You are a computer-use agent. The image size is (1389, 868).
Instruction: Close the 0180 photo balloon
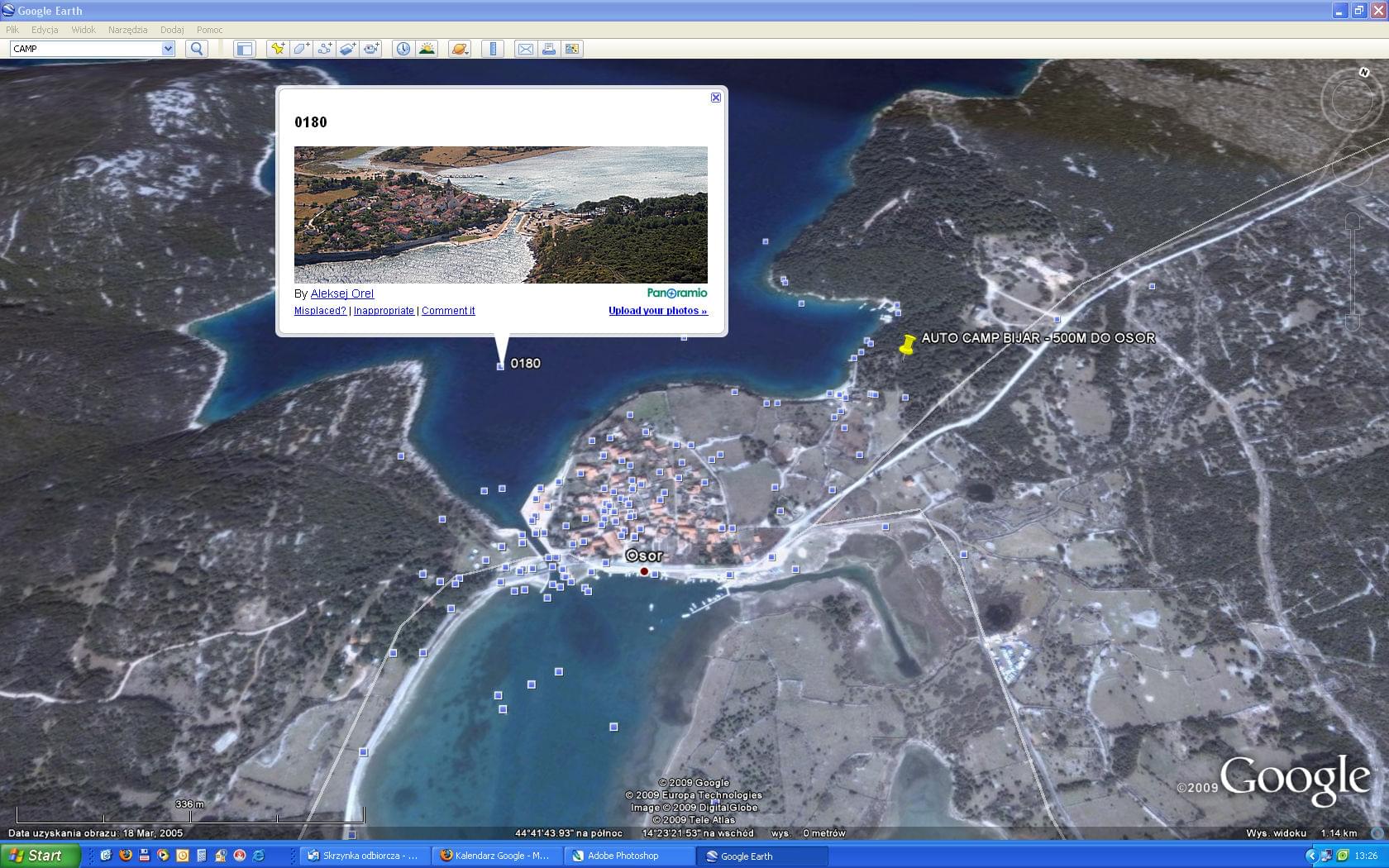click(x=716, y=98)
